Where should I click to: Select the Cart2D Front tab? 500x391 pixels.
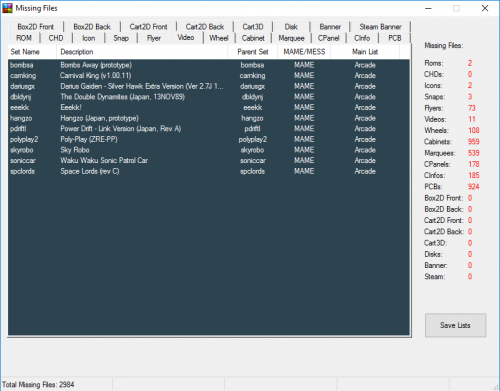pos(148,27)
